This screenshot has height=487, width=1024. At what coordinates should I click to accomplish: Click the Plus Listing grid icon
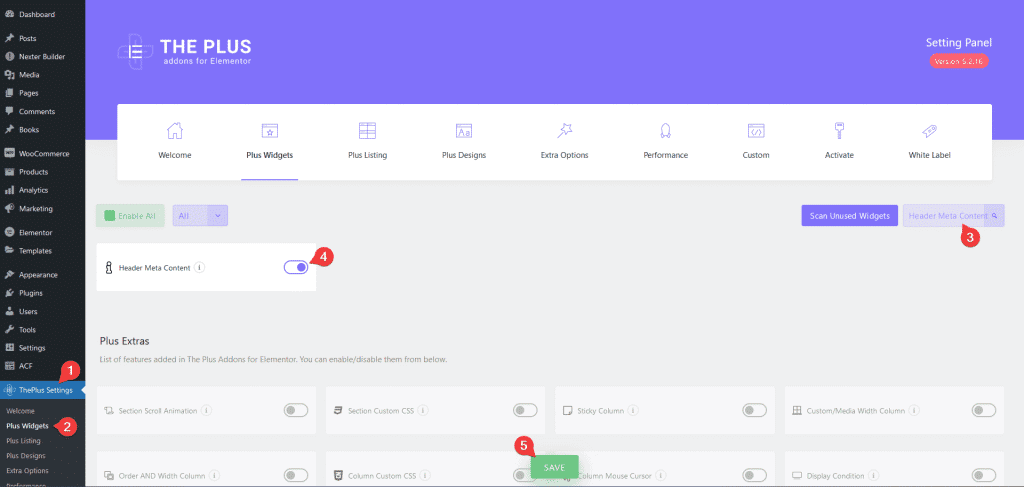click(367, 131)
